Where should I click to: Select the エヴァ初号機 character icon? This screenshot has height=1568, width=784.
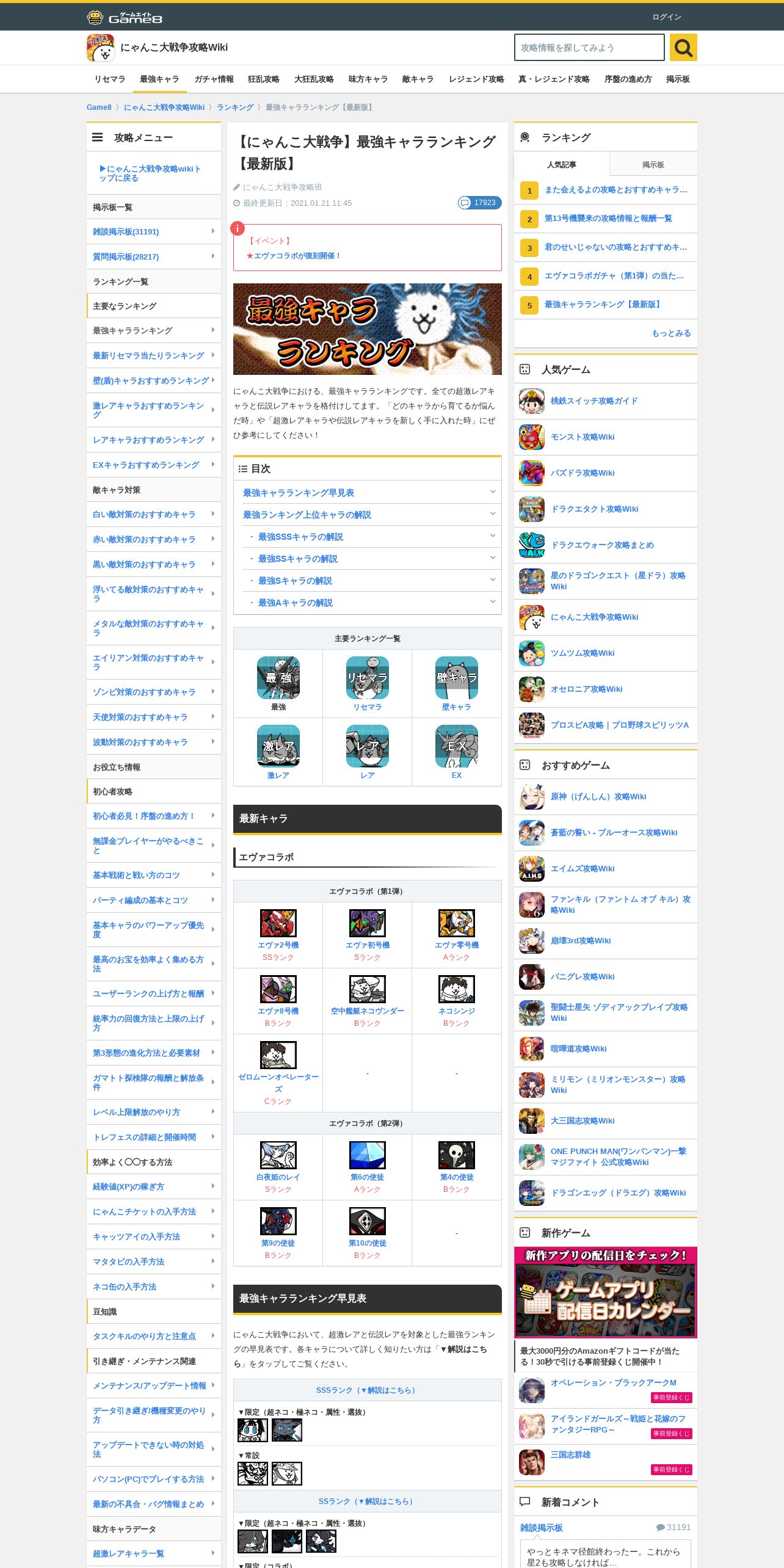pyautogui.click(x=368, y=923)
